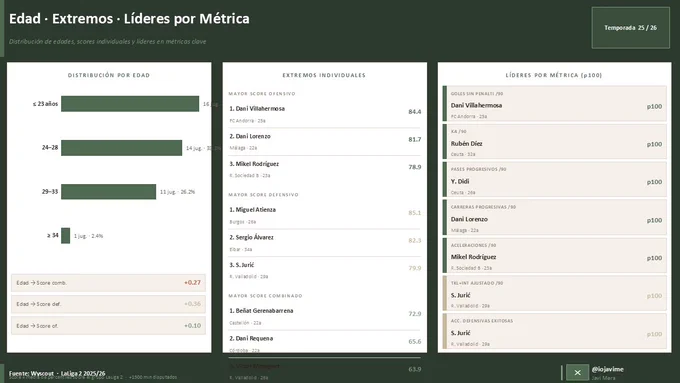Select the 1. Beñat Gerenabarrena row
This screenshot has height=383, width=680.
point(325,316)
